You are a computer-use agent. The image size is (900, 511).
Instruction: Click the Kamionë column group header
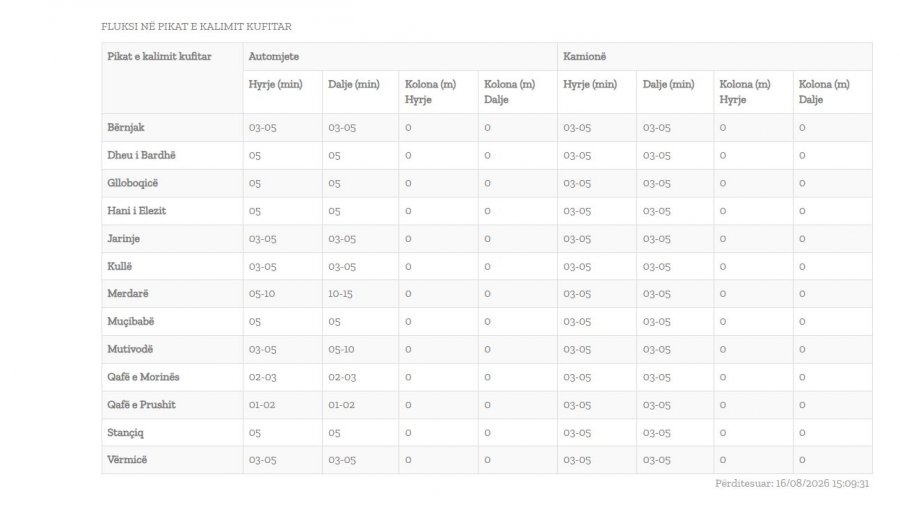(584, 56)
